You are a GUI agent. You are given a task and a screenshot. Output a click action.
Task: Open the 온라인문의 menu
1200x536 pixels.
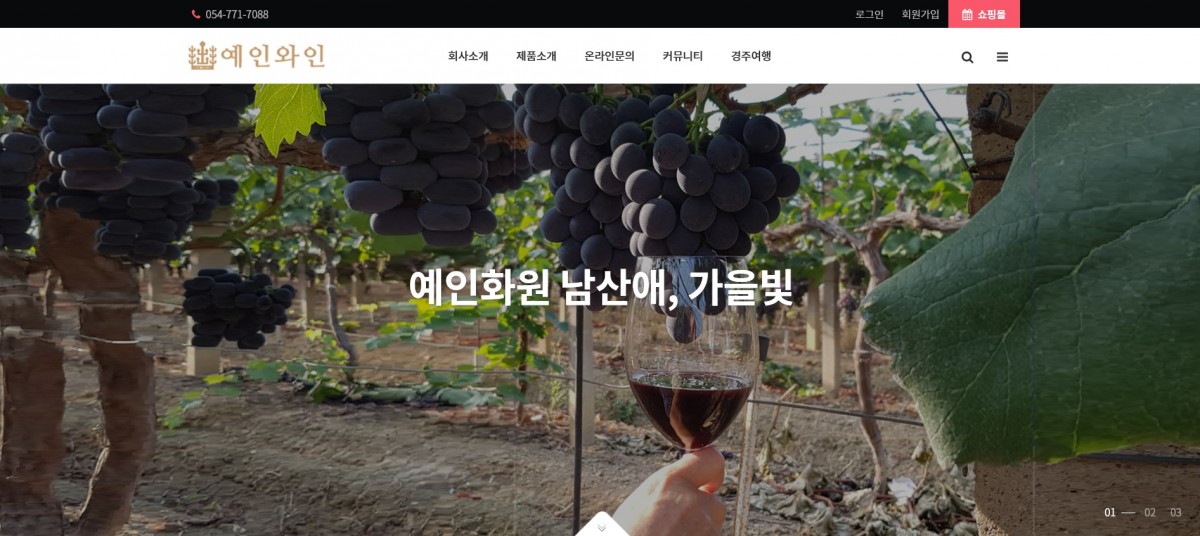click(x=609, y=56)
